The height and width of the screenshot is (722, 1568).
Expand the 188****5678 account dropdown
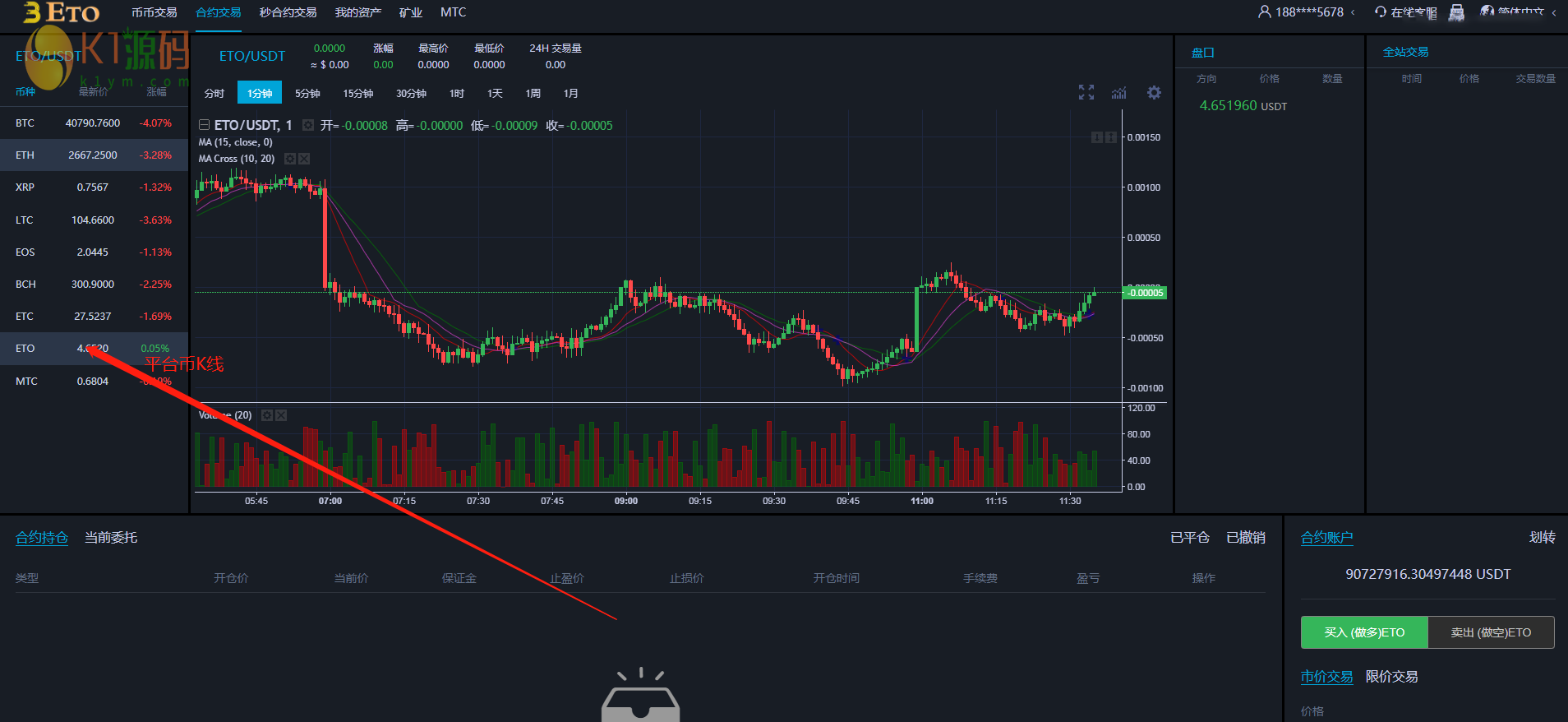1353,12
